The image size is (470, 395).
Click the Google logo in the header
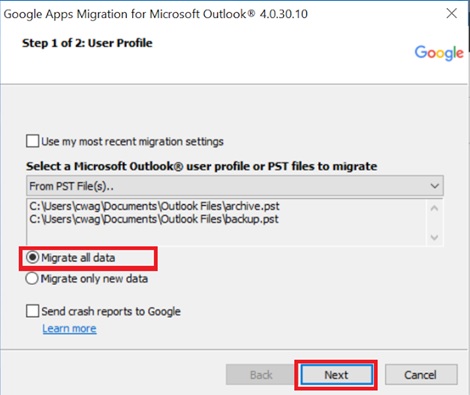click(439, 53)
